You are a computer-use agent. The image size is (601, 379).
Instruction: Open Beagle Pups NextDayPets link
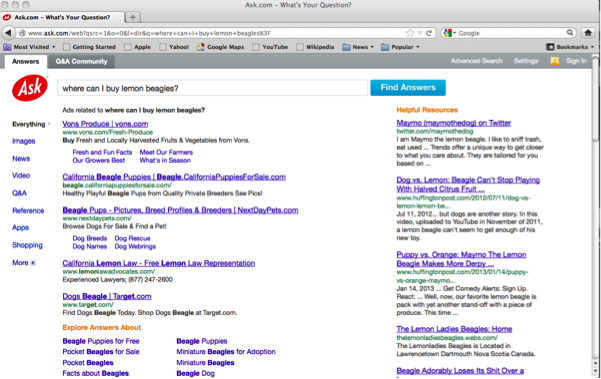pos(180,210)
